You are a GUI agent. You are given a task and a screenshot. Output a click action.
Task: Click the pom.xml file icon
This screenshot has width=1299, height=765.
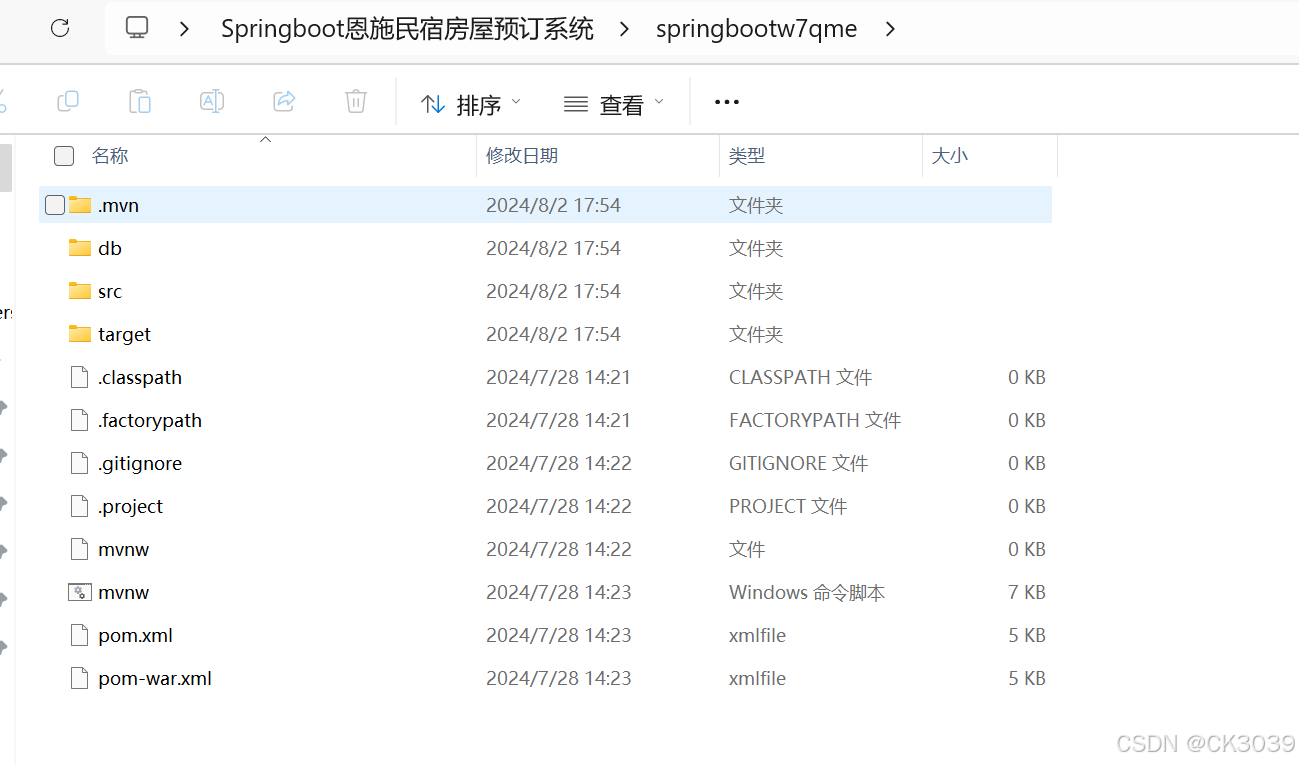[80, 635]
